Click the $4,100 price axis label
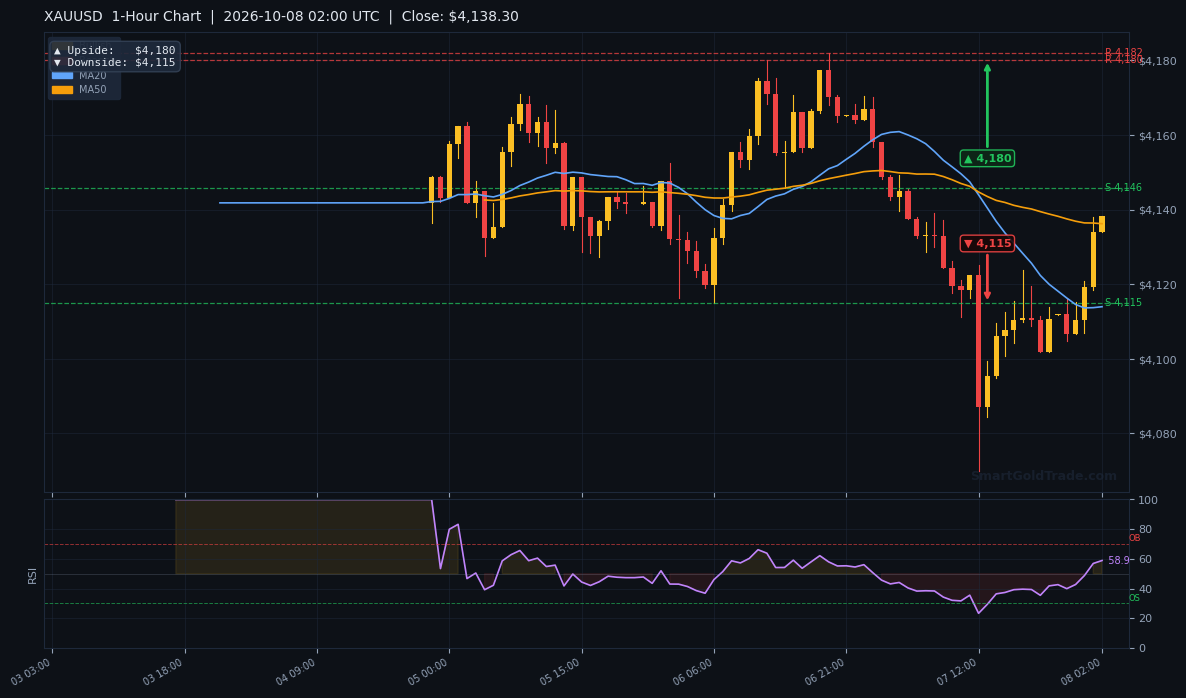Image resolution: width=1186 pixels, height=698 pixels. tap(1158, 360)
